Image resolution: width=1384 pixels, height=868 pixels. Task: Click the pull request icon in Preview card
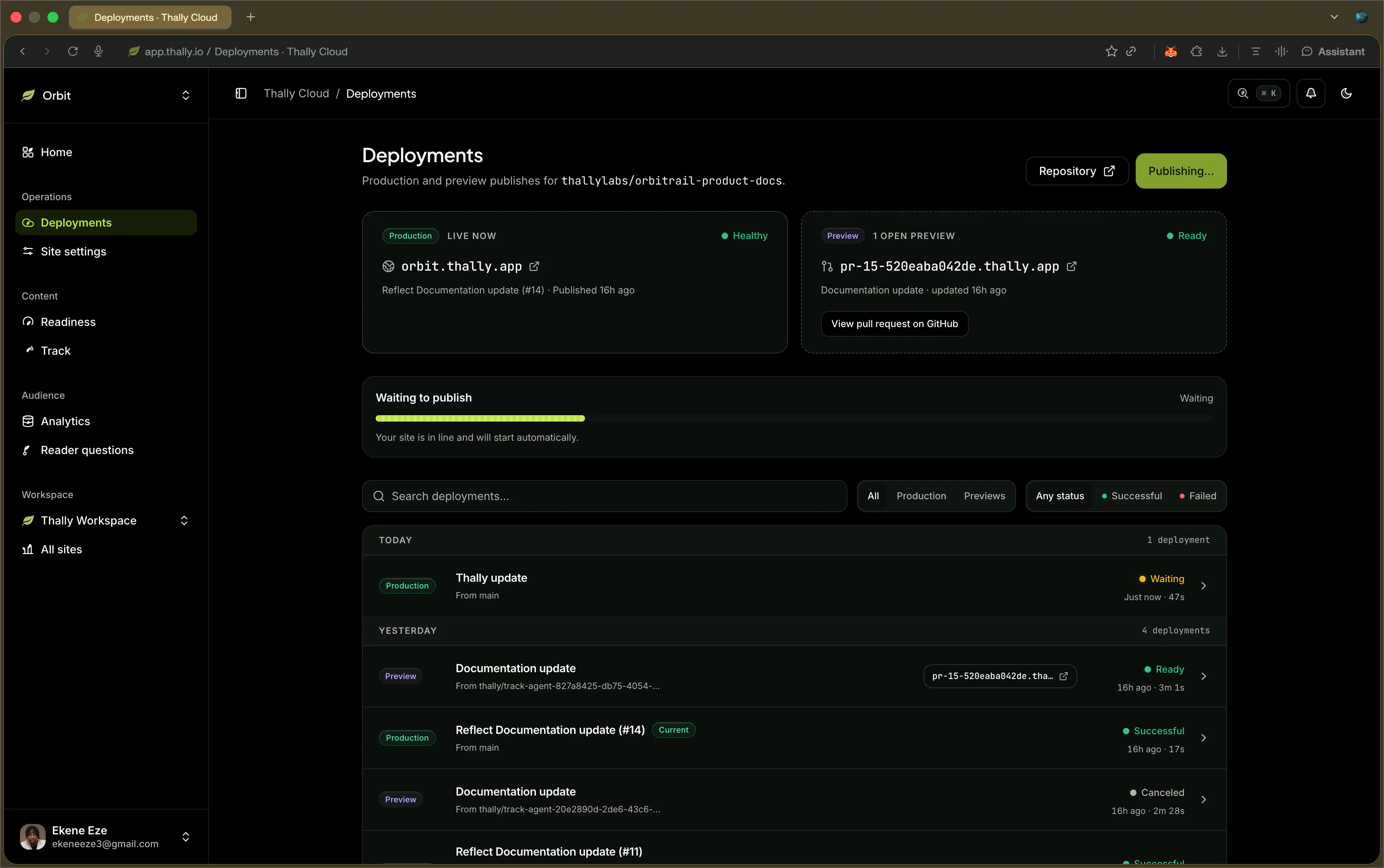tap(827, 266)
